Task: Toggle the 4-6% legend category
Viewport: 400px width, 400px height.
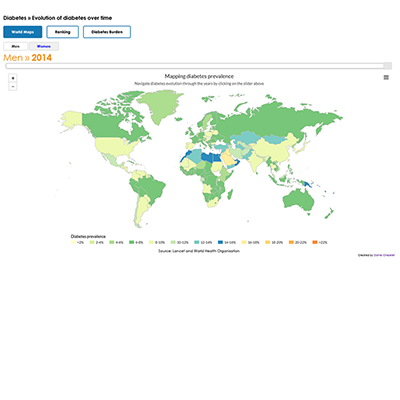Action: click(116, 242)
